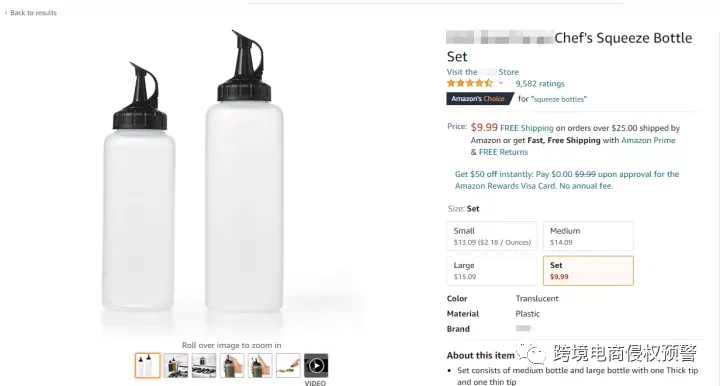Viewport: 720px width, 386px height.
Task: Visit the brand Store link
Action: coord(483,72)
